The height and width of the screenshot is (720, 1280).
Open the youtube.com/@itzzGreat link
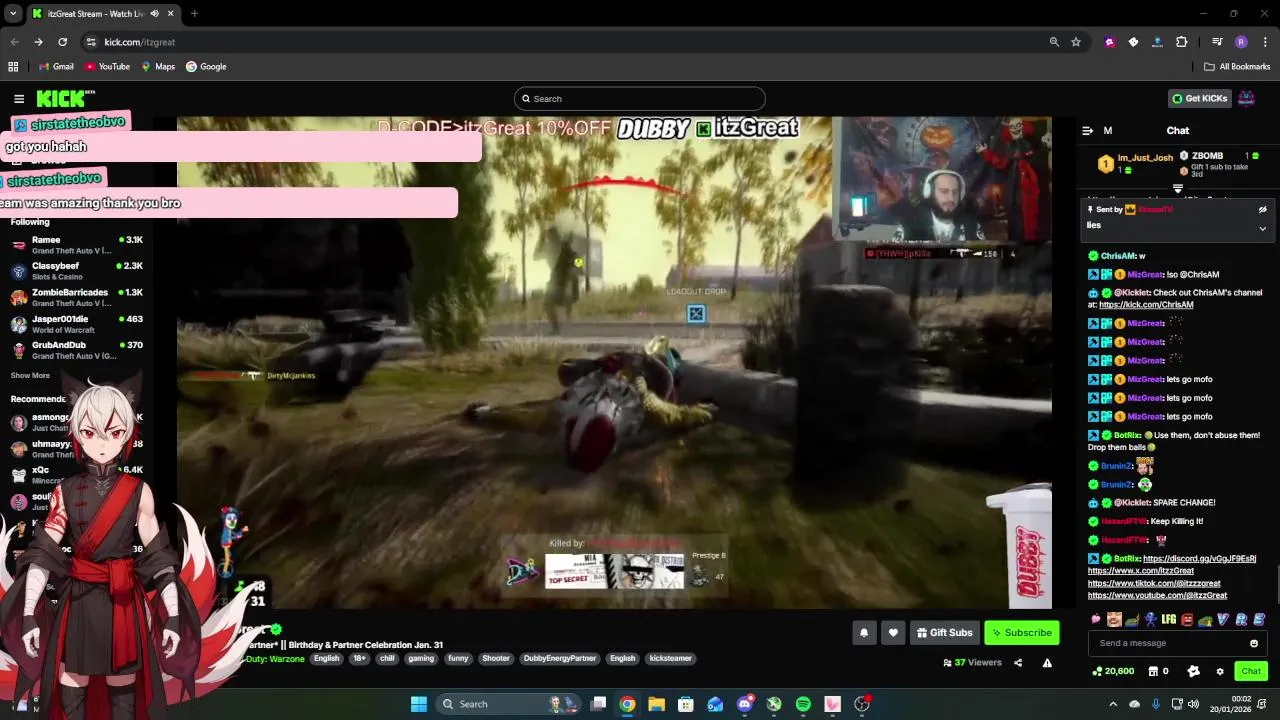pyautogui.click(x=1157, y=595)
